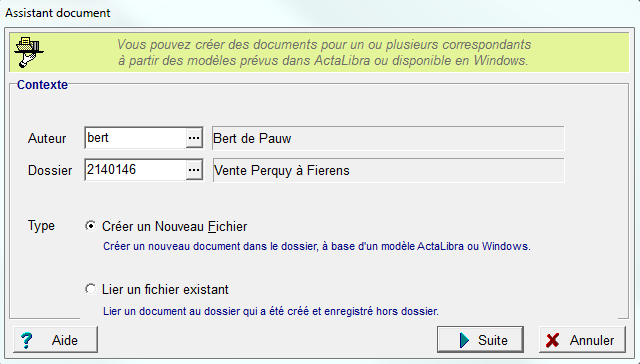This screenshot has height=364, width=640.
Task: Click the green arrow icon on Suite
Action: [x=464, y=340]
